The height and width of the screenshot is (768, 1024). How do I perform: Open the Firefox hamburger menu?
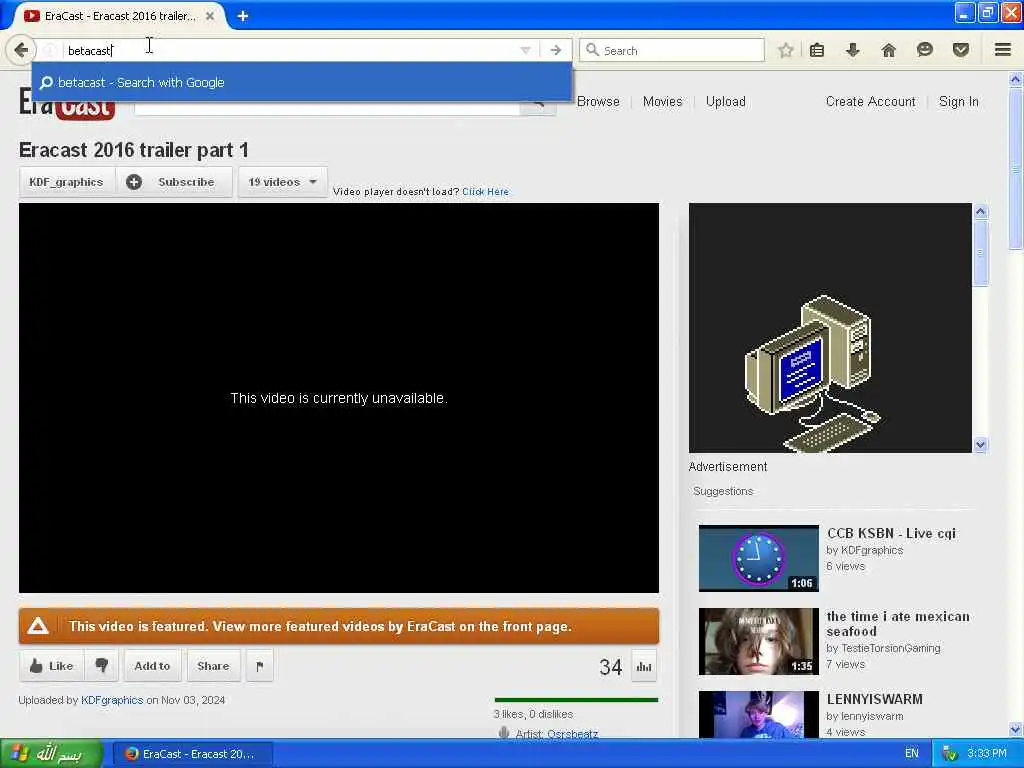1003,50
